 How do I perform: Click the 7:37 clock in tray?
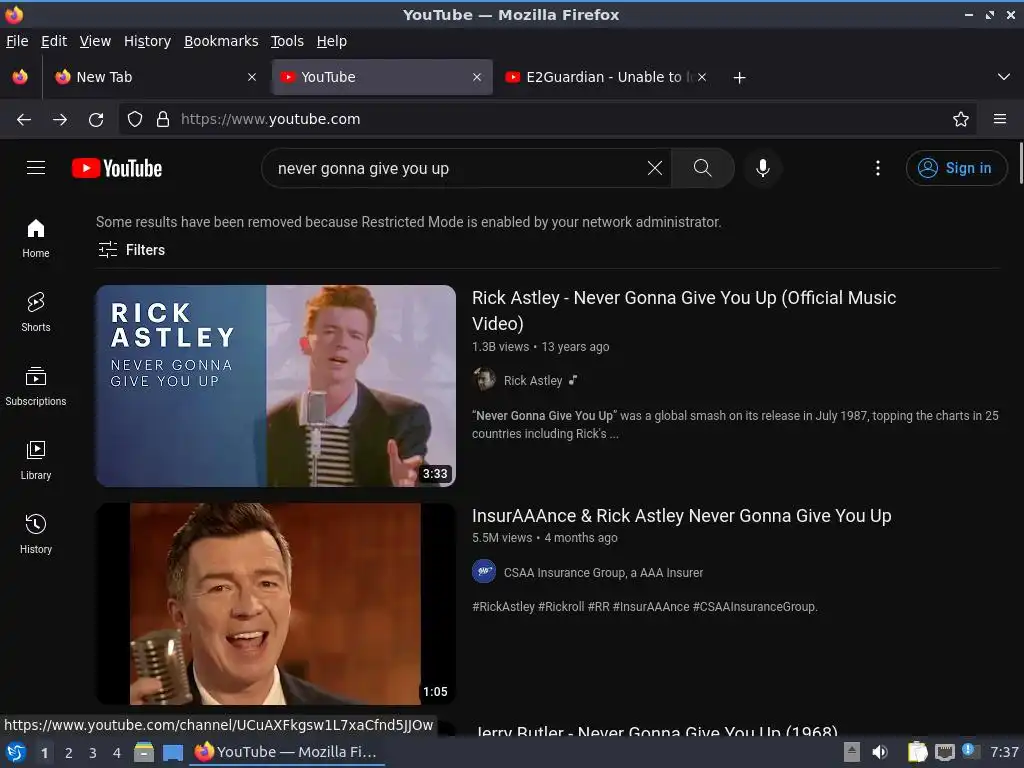pyautogui.click(x=1004, y=752)
